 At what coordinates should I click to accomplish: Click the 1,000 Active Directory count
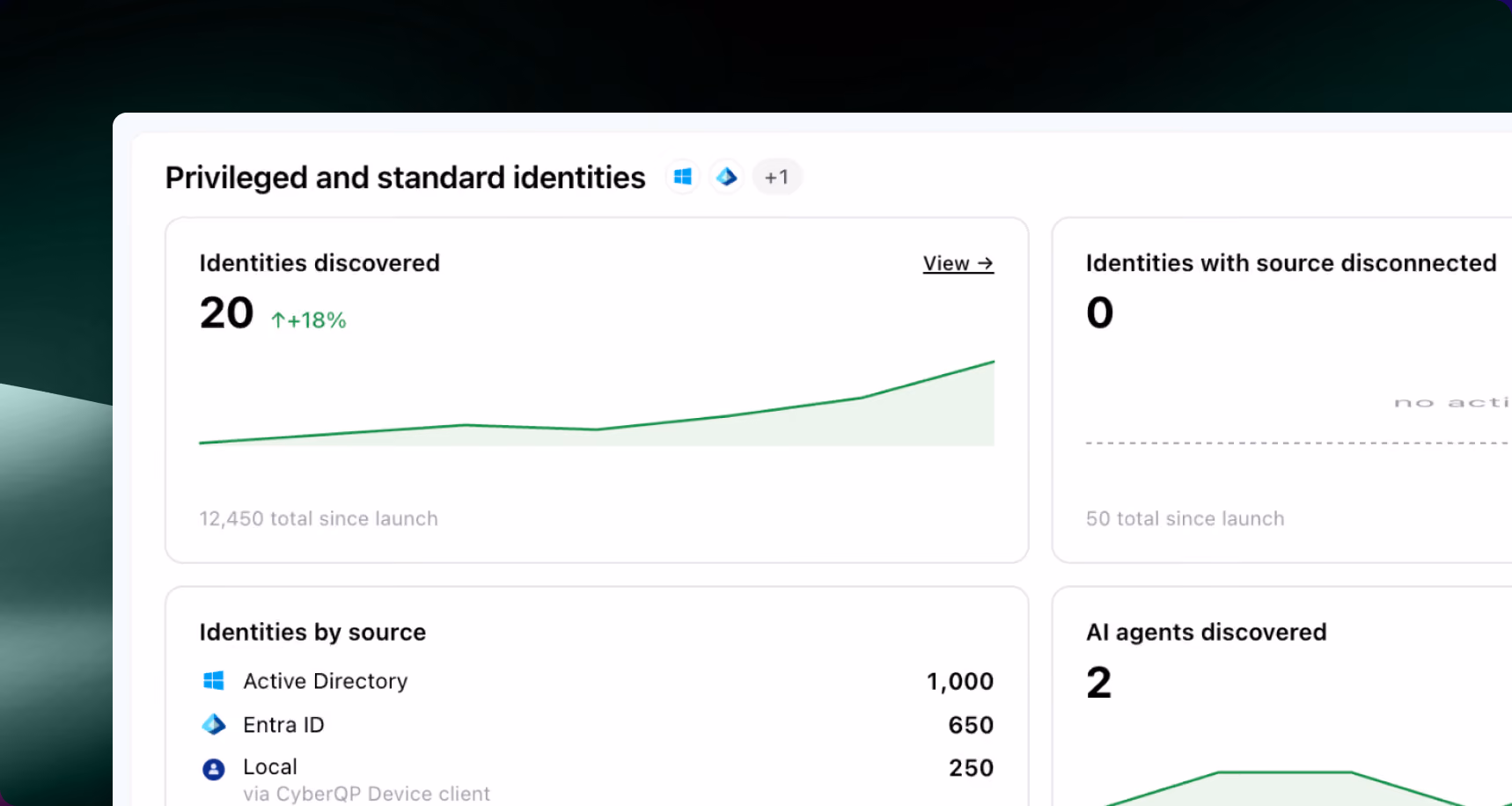[x=960, y=681]
